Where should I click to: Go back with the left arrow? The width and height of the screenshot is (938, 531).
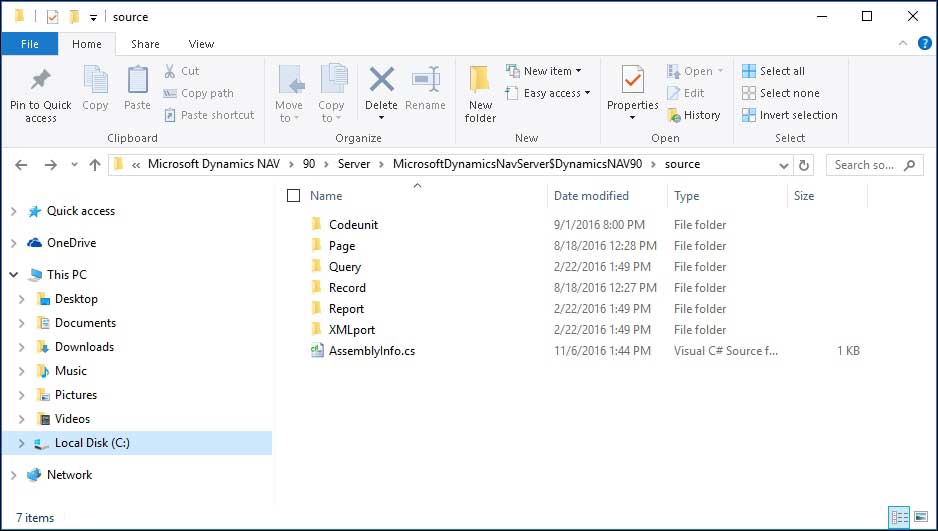click(21, 165)
